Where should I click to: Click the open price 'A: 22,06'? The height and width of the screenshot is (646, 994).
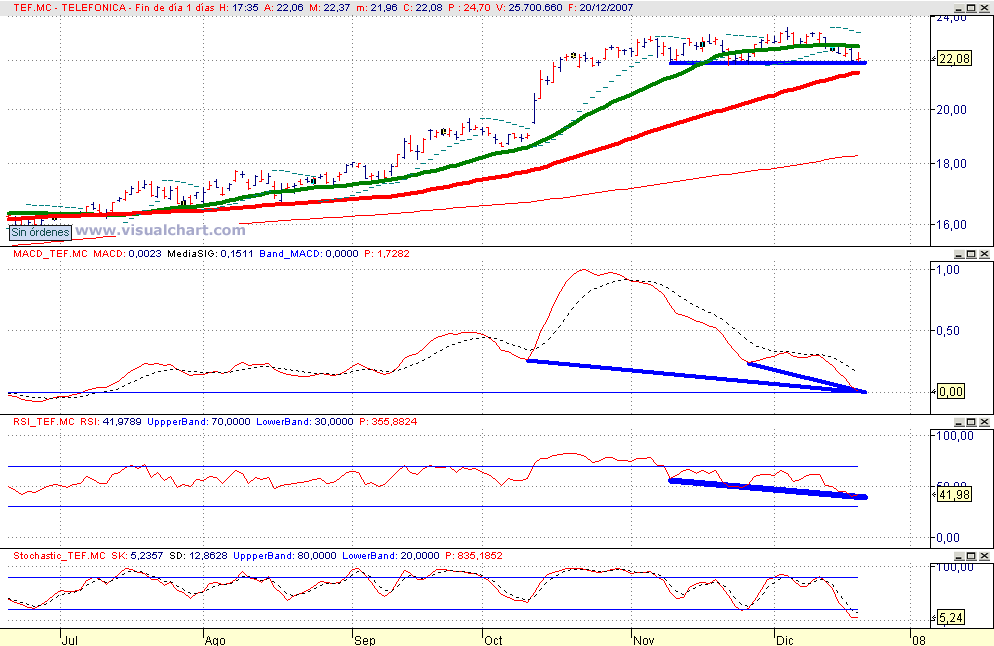click(x=284, y=8)
